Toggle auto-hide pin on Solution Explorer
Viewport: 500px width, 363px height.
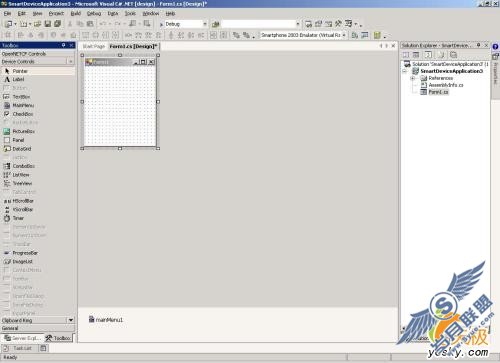click(x=478, y=45)
